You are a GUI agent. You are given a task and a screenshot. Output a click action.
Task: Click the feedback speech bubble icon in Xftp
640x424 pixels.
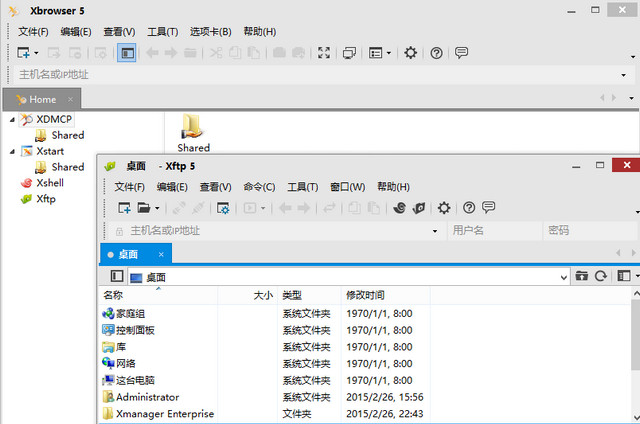(488, 208)
